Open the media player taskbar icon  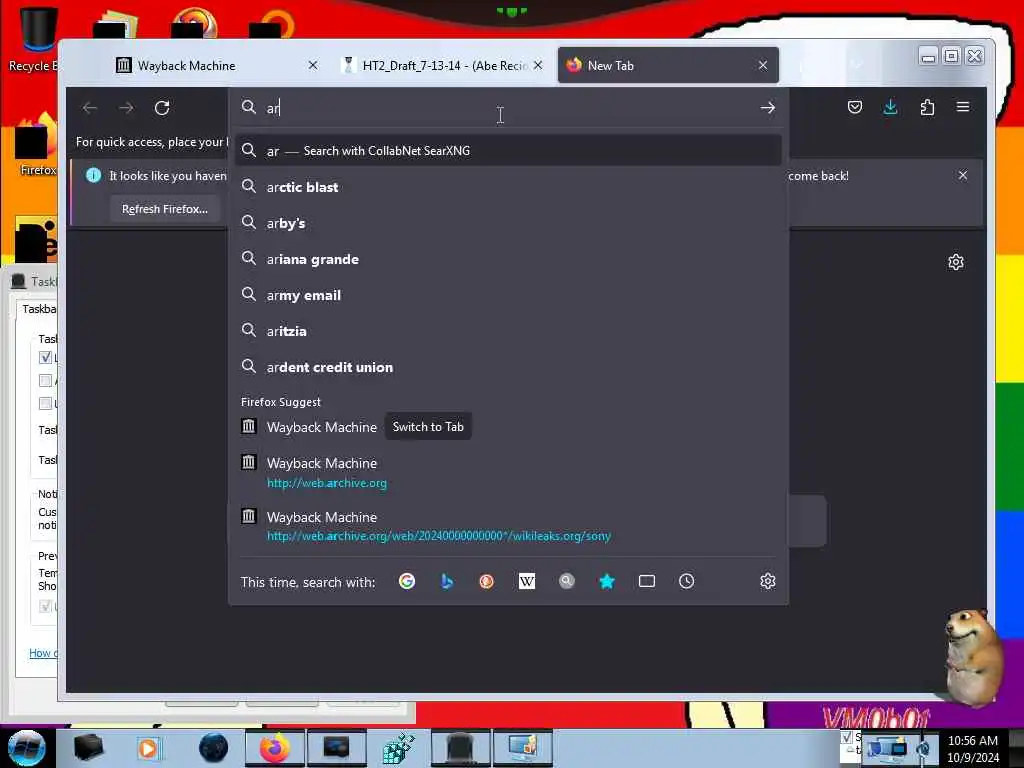(x=148, y=748)
